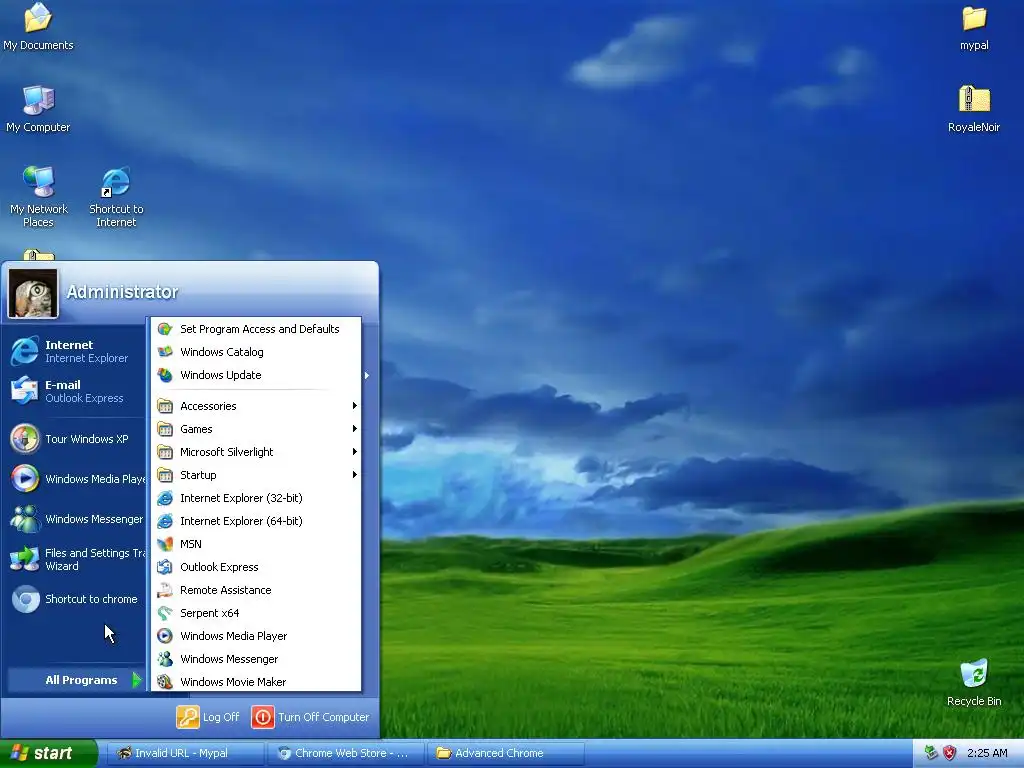1024x768 pixels.
Task: Launch Shortcut to chrome
Action: 76,599
